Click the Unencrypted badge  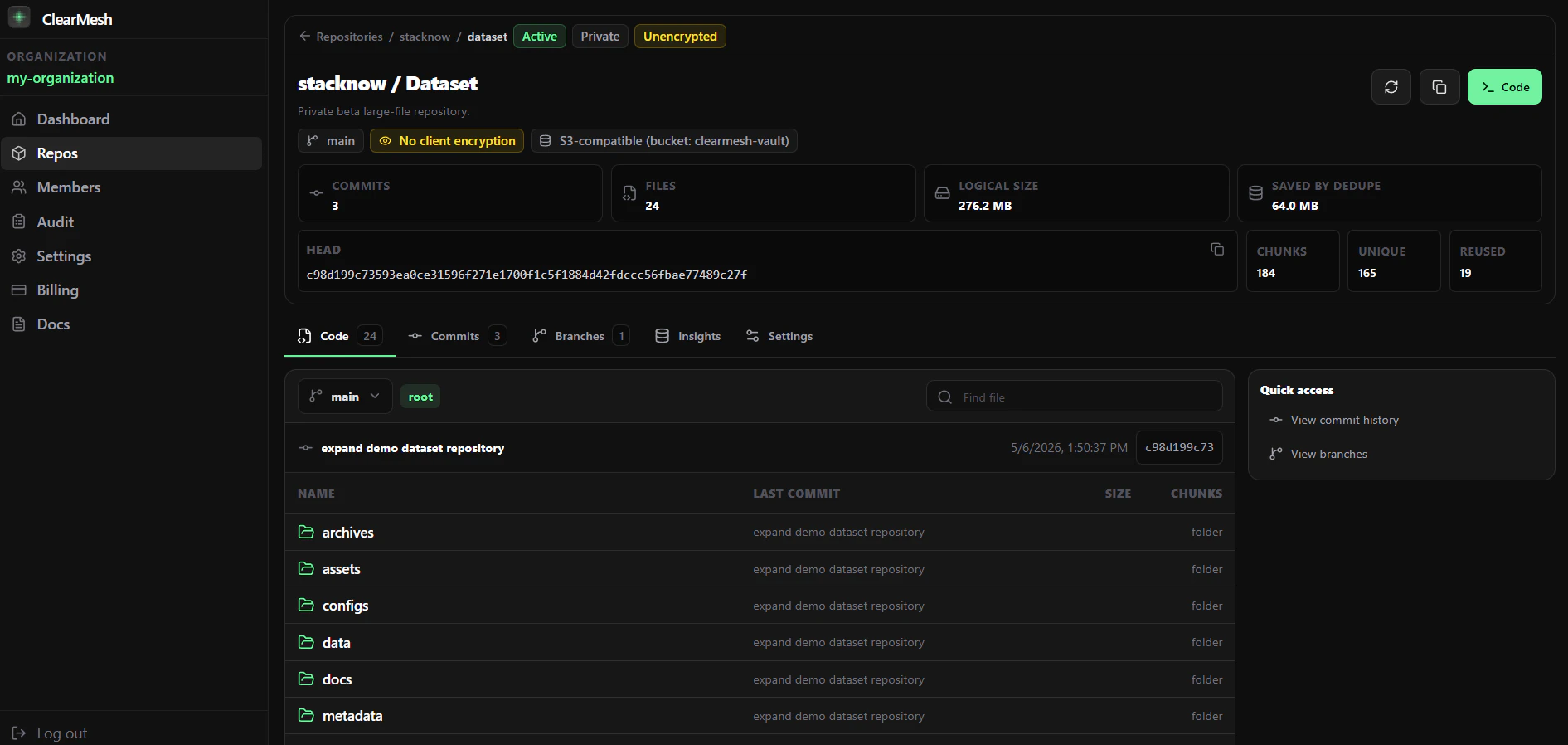680,37
